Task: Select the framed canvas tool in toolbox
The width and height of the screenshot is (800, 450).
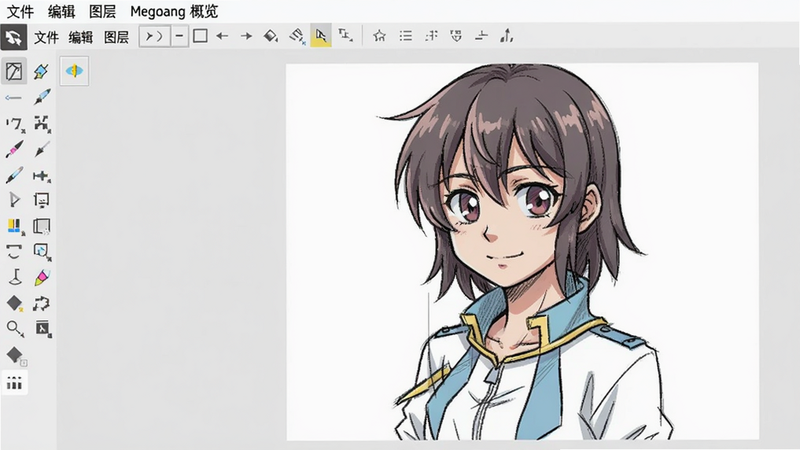Action: [x=41, y=200]
